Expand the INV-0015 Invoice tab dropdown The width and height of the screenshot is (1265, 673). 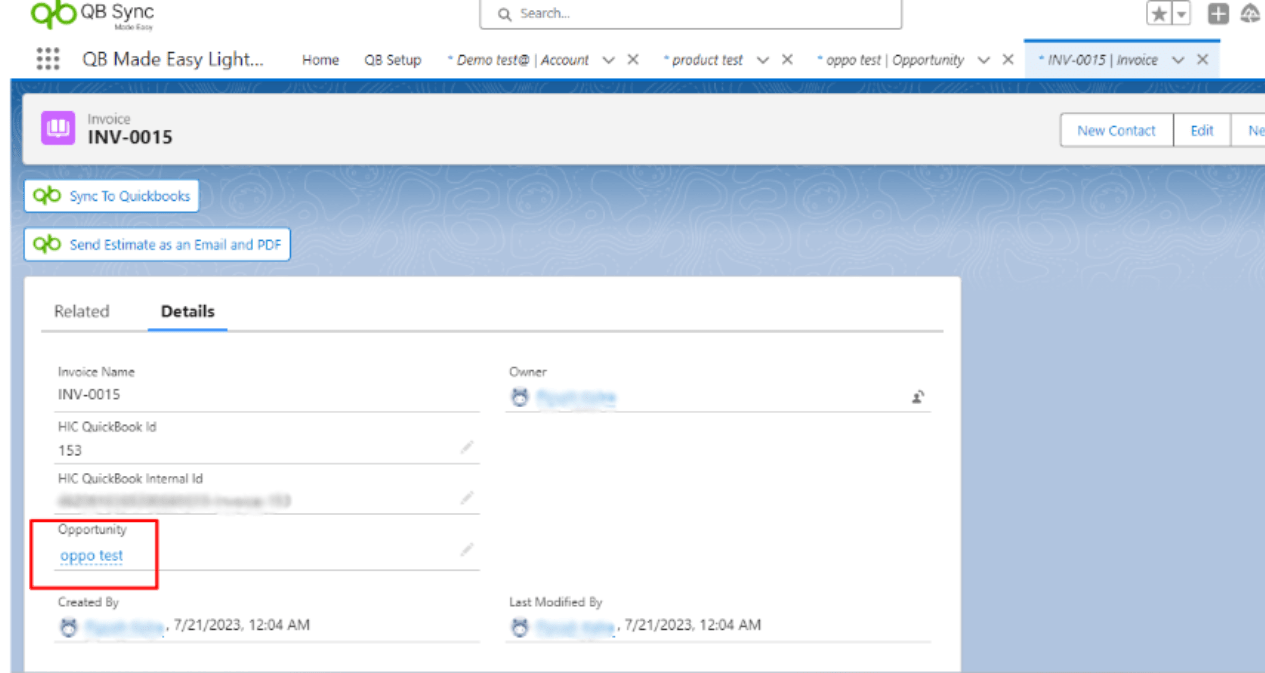pyautogui.click(x=1177, y=60)
